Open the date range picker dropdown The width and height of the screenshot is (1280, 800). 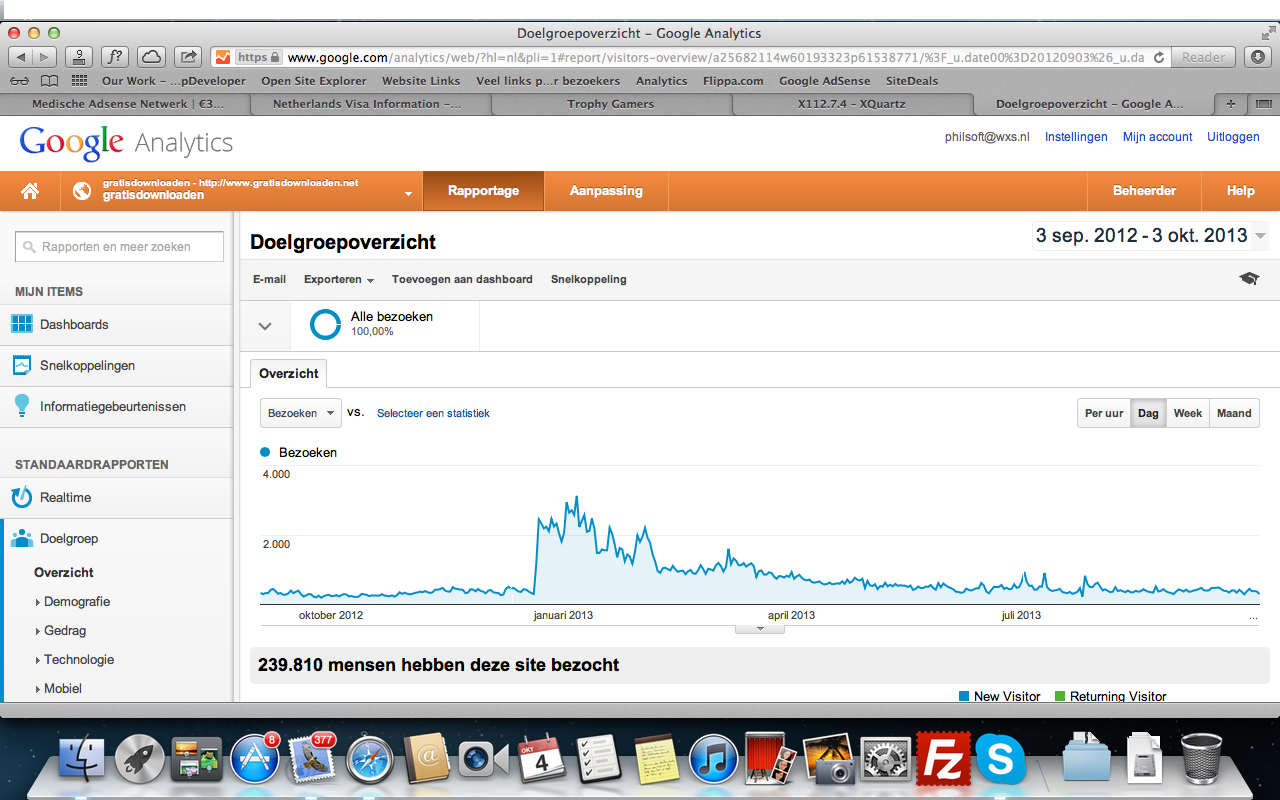pyautogui.click(x=1150, y=236)
